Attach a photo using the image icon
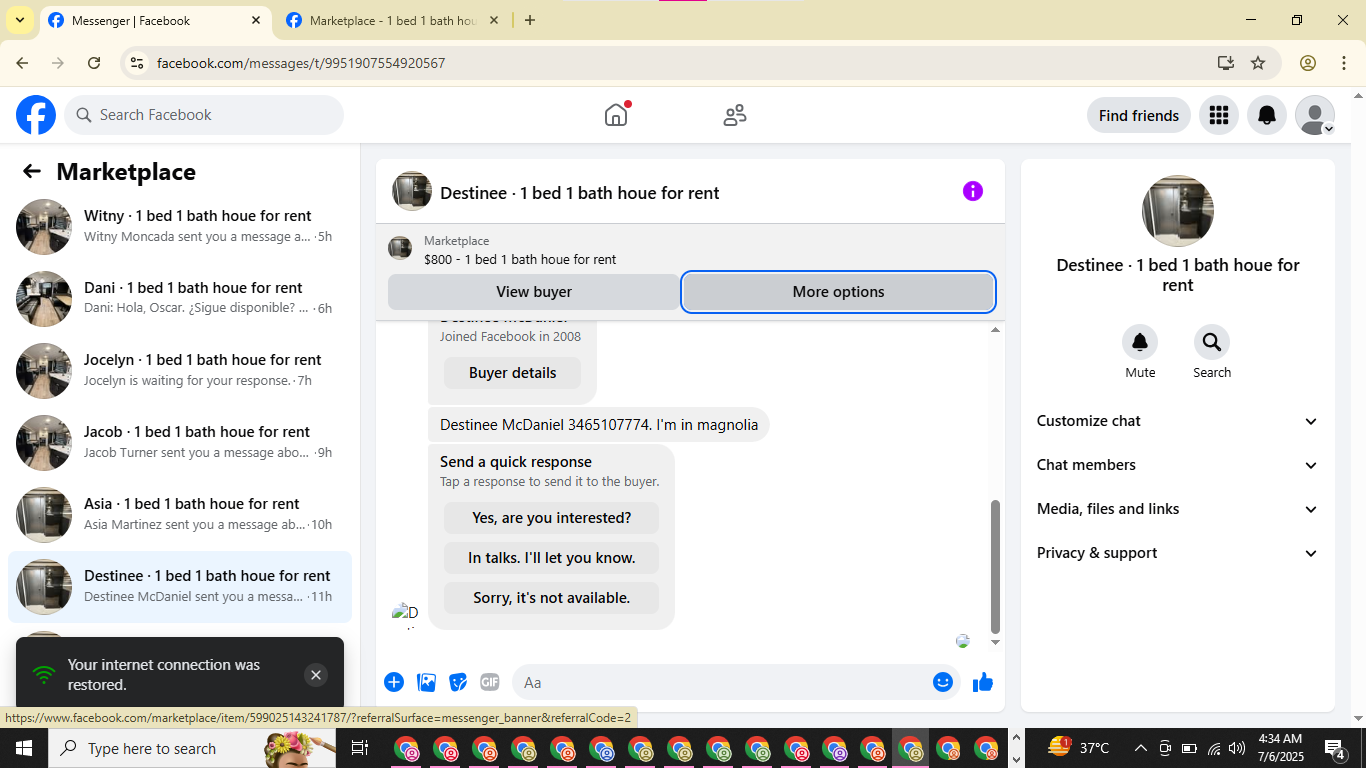The image size is (1366, 768). (x=427, y=682)
